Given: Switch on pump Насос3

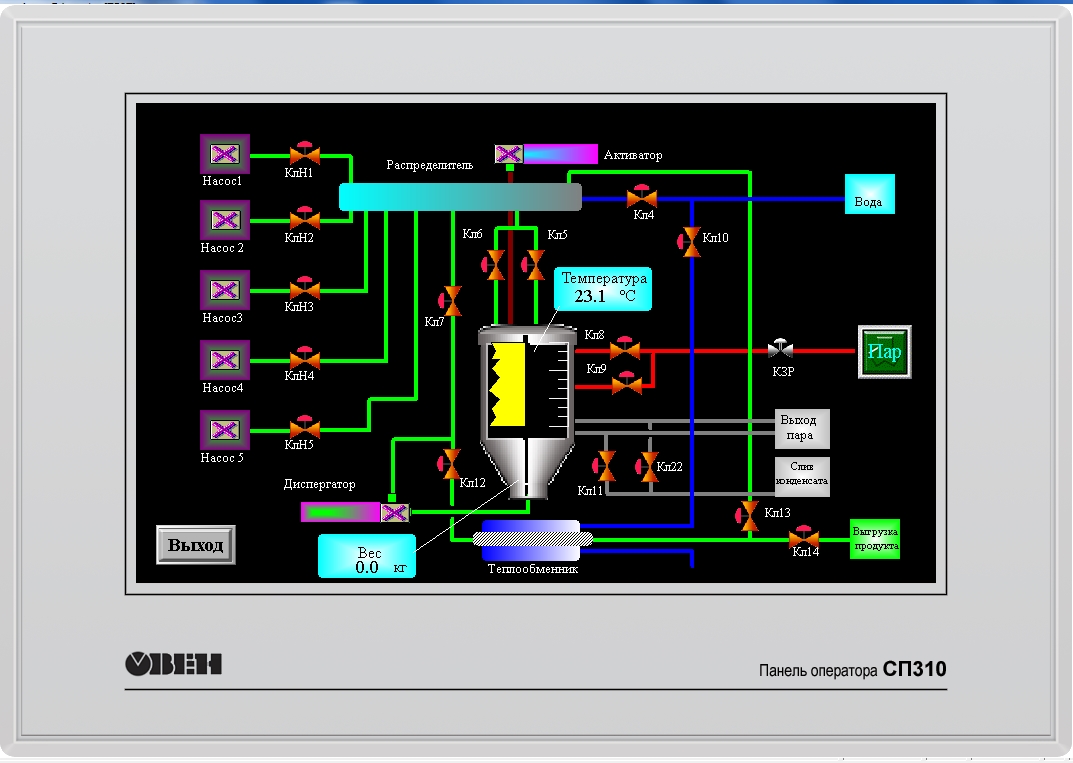Looking at the screenshot, I should (225, 290).
